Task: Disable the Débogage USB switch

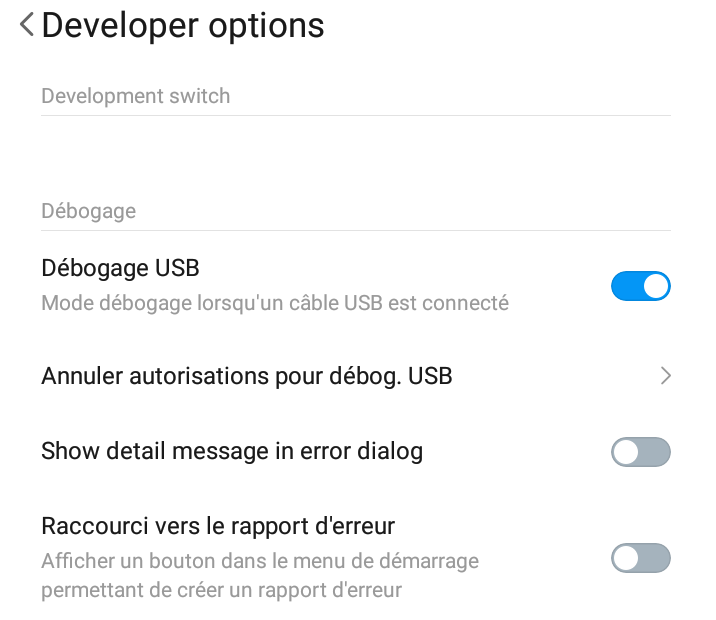Action: (641, 286)
